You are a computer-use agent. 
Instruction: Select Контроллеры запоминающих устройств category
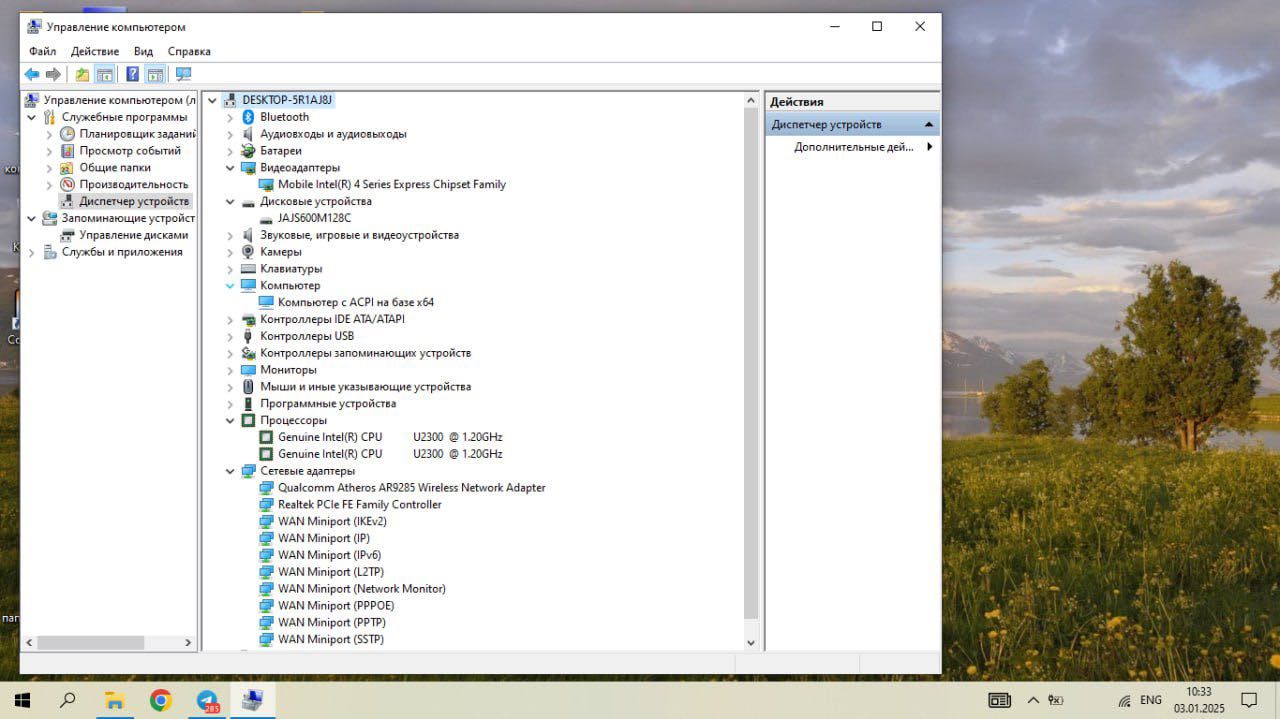[x=365, y=353]
